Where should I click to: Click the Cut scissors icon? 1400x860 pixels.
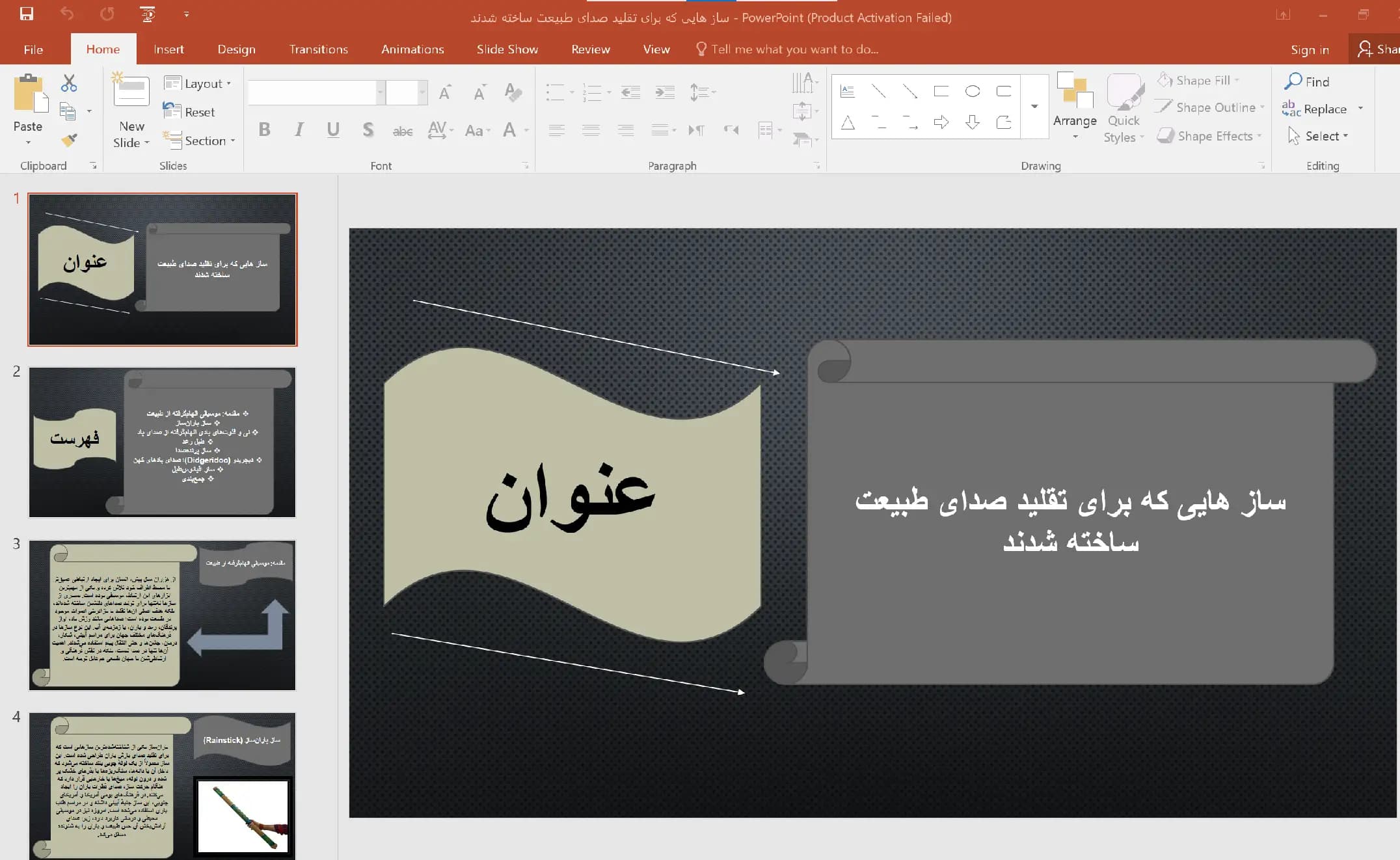click(69, 83)
